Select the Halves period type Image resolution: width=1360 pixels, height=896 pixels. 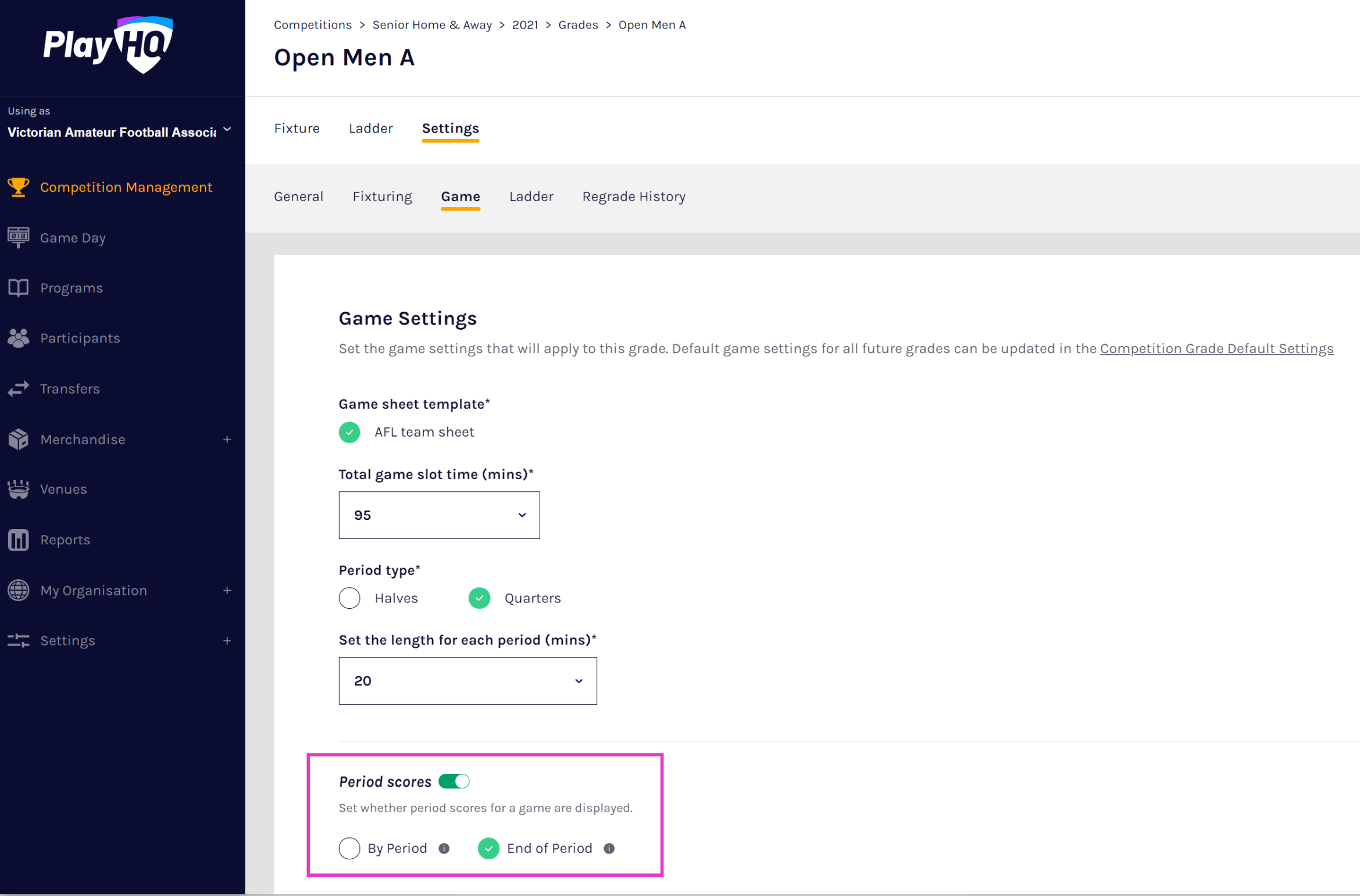[349, 598]
